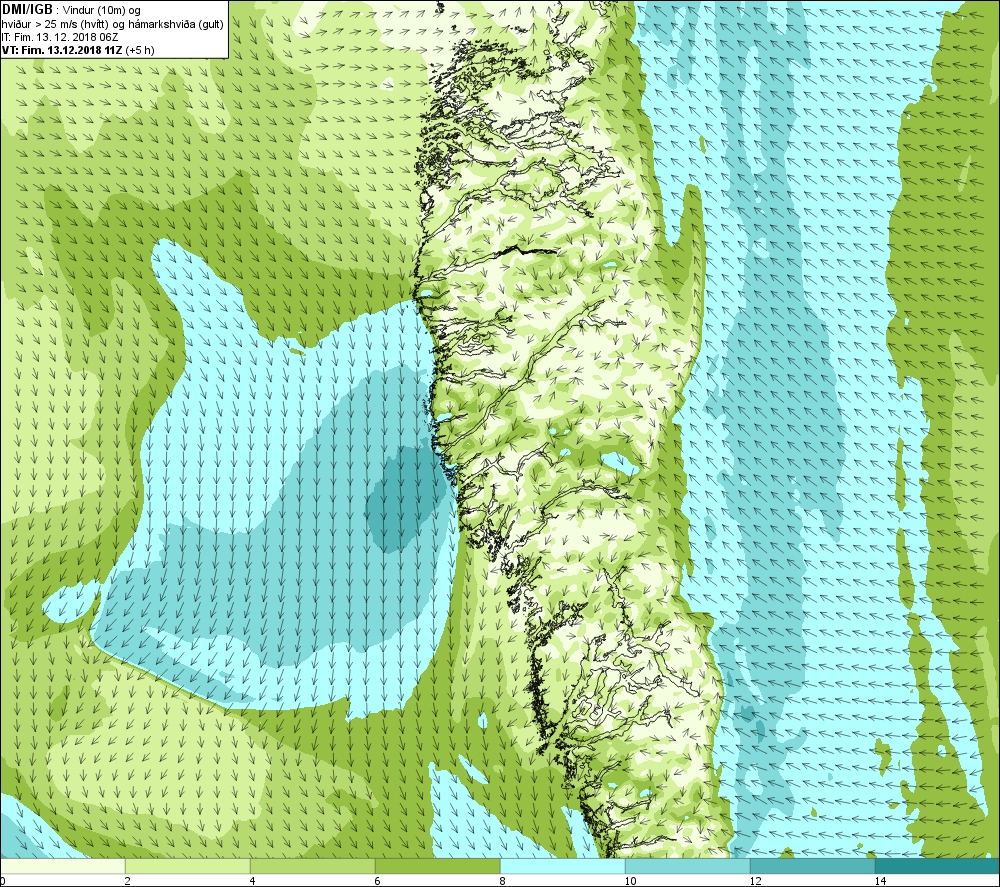Click the 12–14 m/s teal legend swatch

tap(812, 866)
